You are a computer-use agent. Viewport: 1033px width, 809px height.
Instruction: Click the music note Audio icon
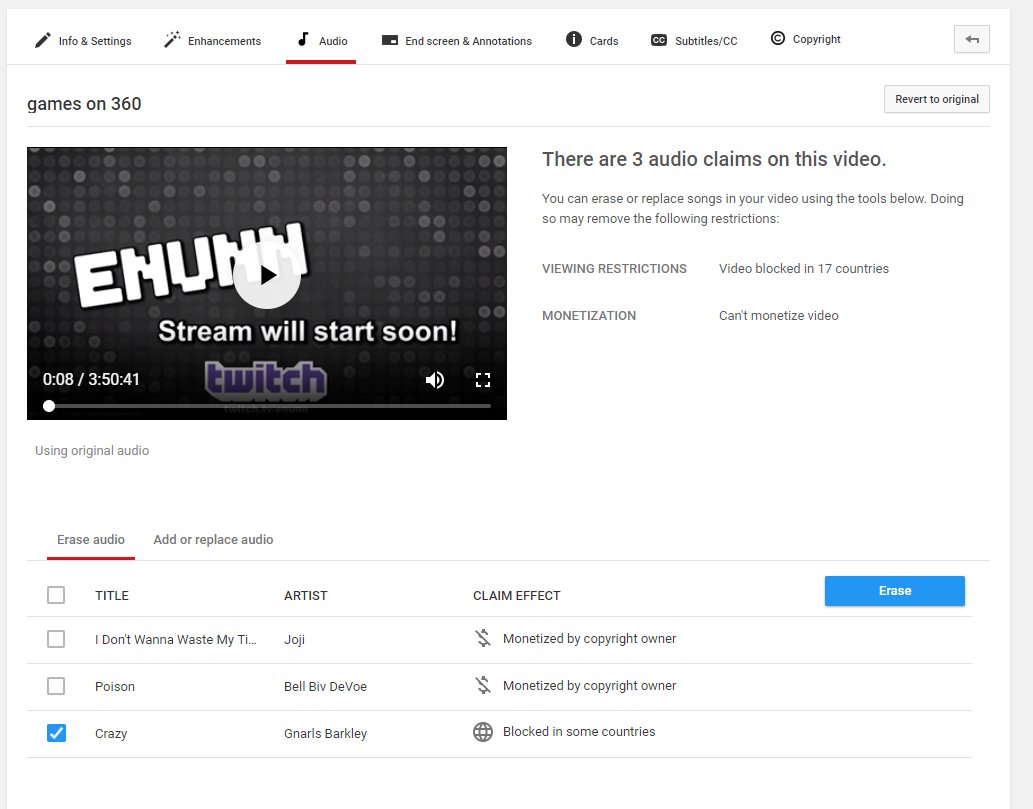click(303, 40)
